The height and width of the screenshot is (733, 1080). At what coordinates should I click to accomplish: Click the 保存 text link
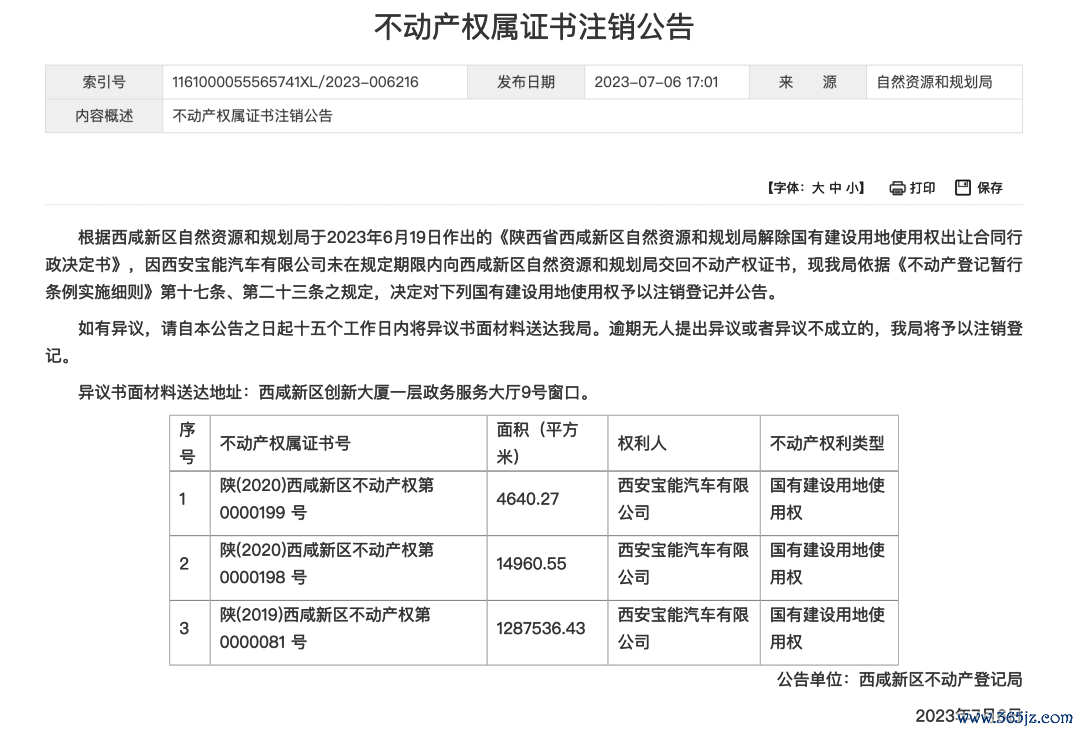[x=990, y=188]
